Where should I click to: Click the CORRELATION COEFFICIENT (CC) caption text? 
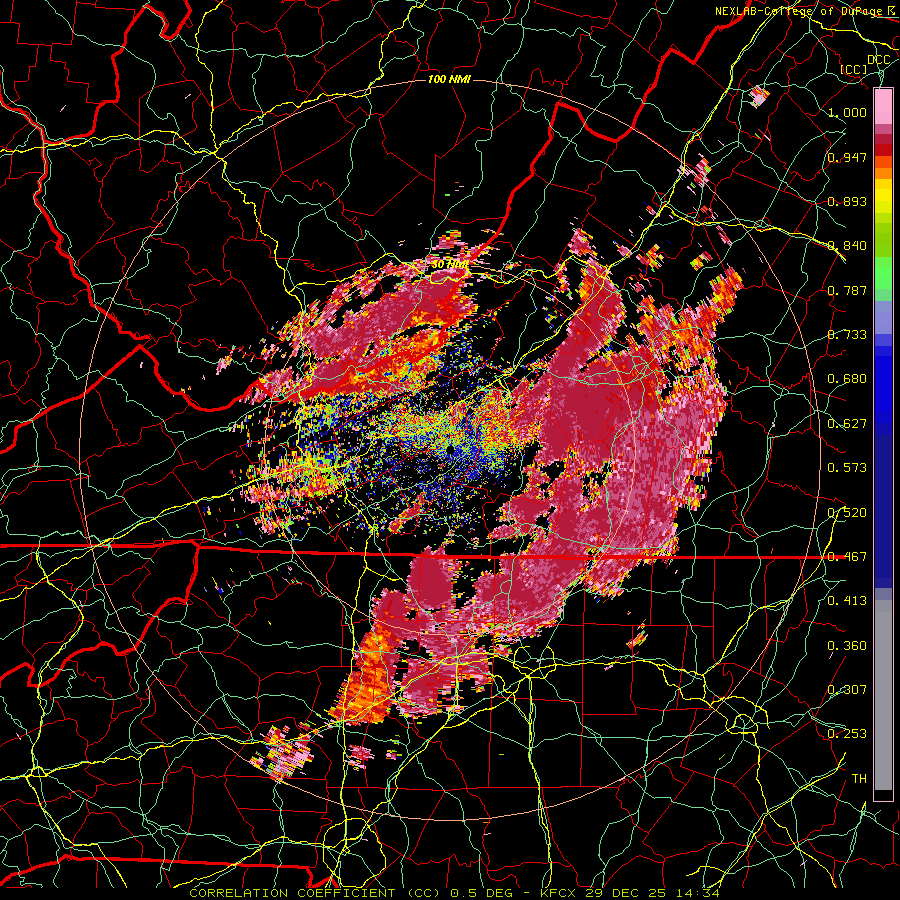315,893
